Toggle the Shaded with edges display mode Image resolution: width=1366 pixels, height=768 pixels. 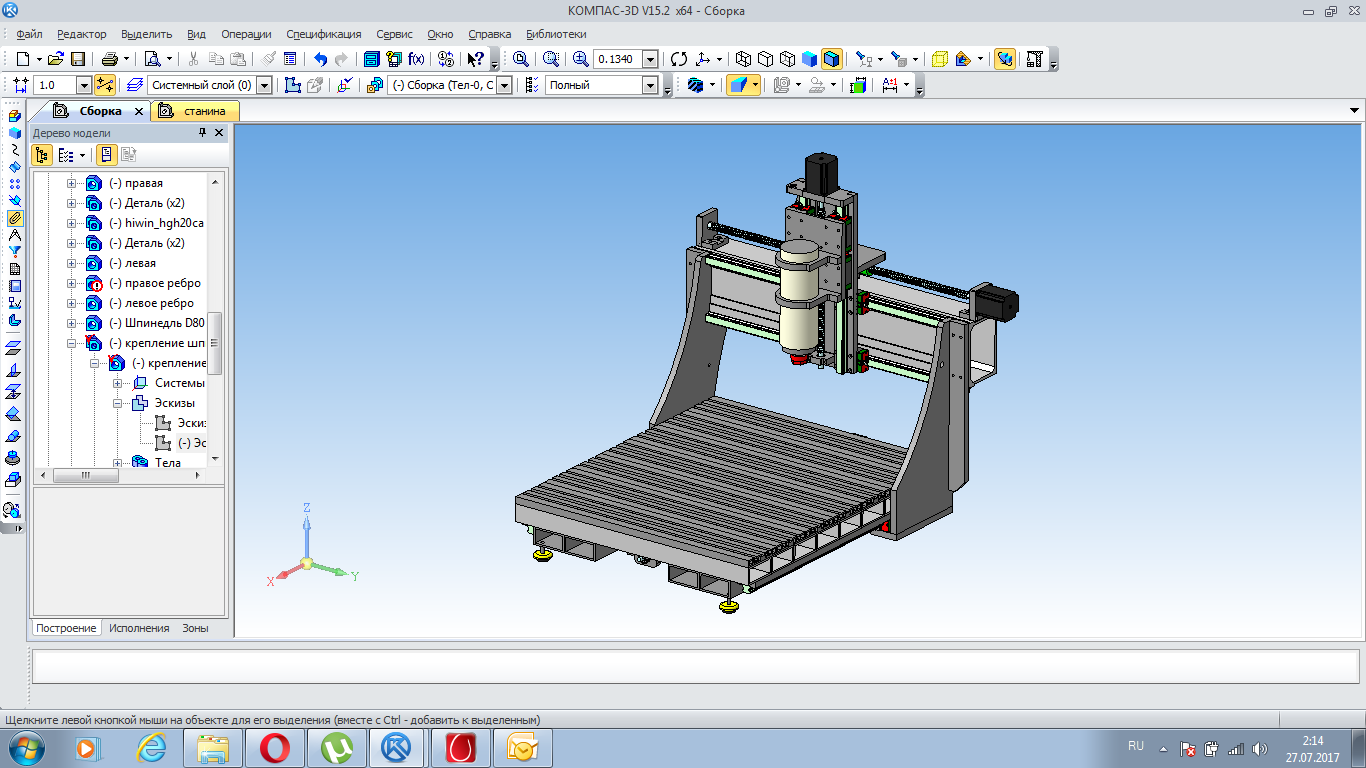click(832, 59)
